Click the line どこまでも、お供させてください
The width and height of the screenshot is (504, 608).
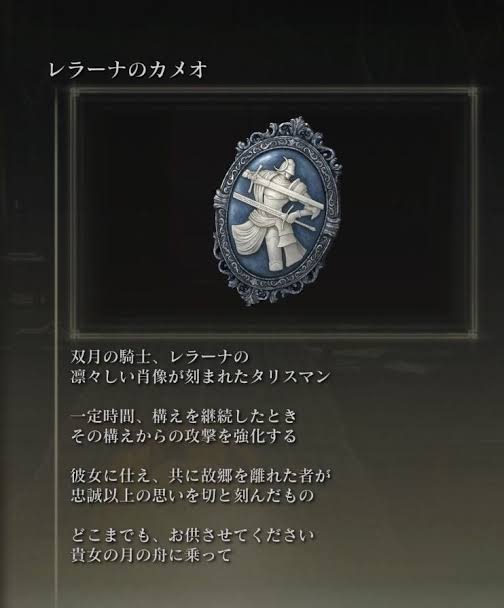(x=193, y=536)
